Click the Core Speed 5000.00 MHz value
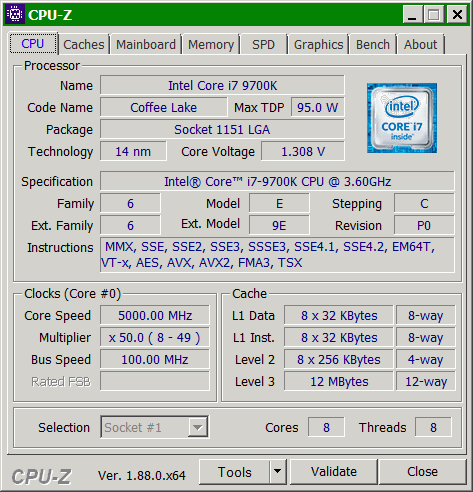473x492 pixels. pyautogui.click(x=155, y=315)
